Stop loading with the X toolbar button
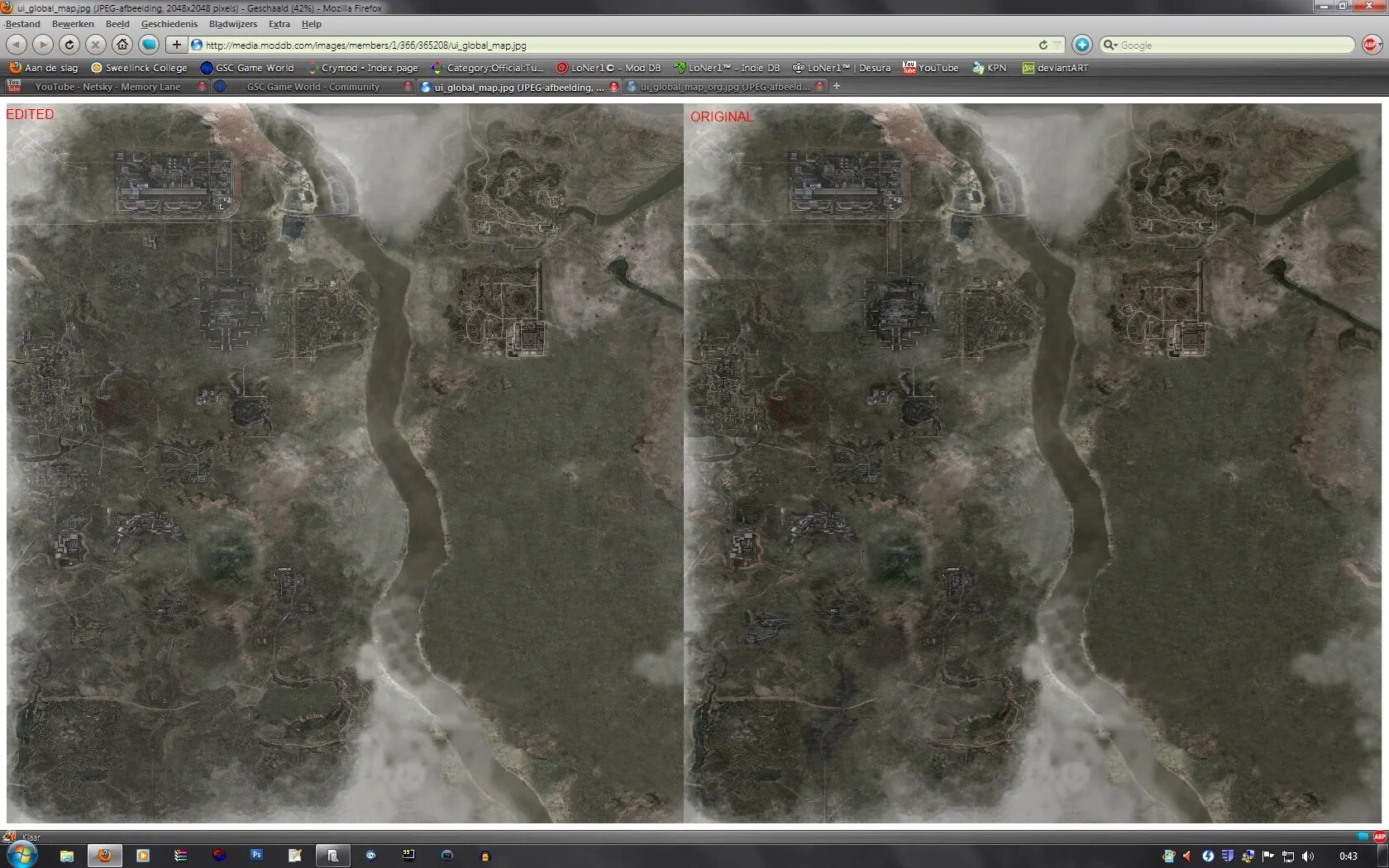 coord(96,45)
